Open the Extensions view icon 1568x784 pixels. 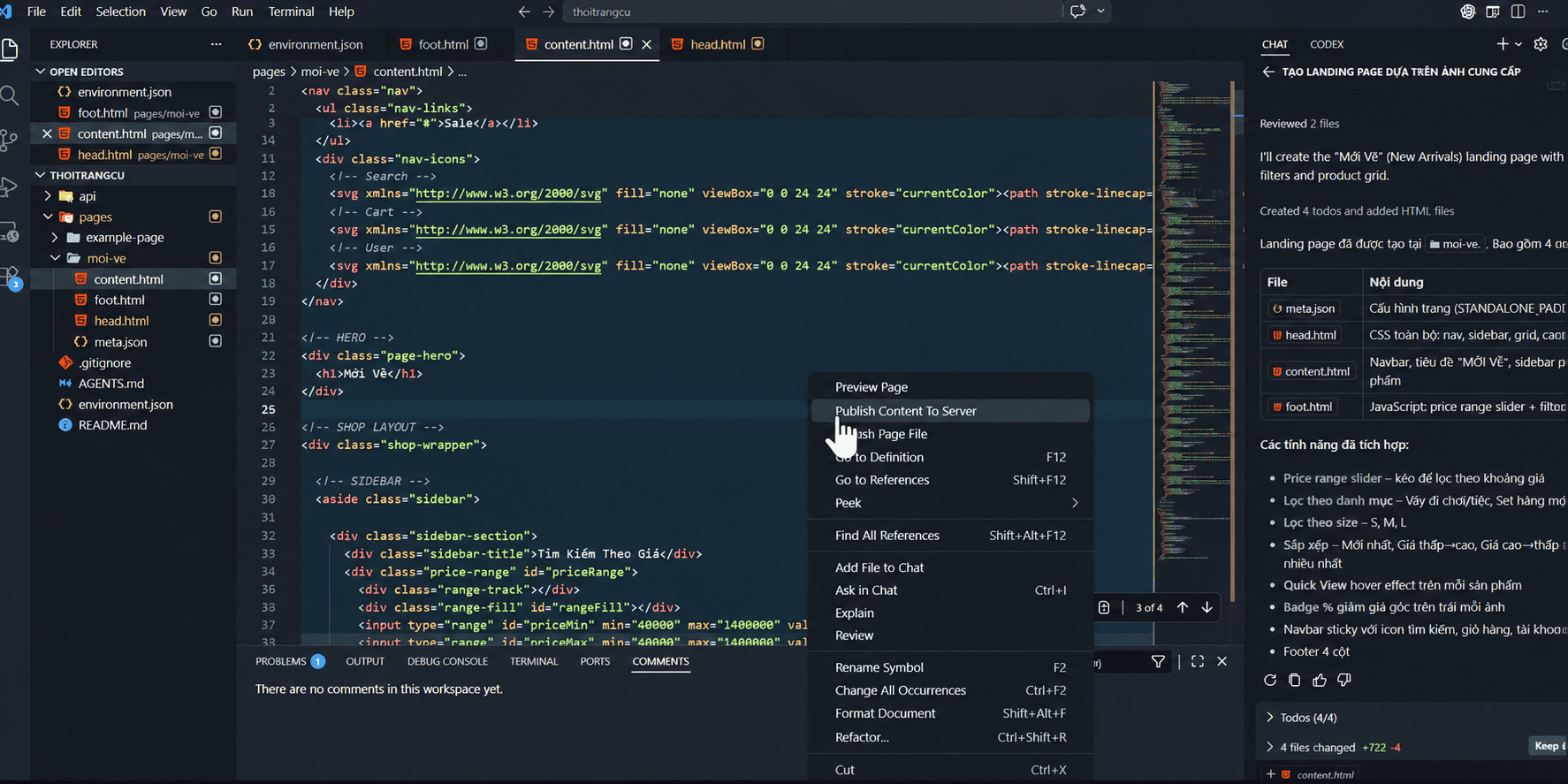(11, 278)
